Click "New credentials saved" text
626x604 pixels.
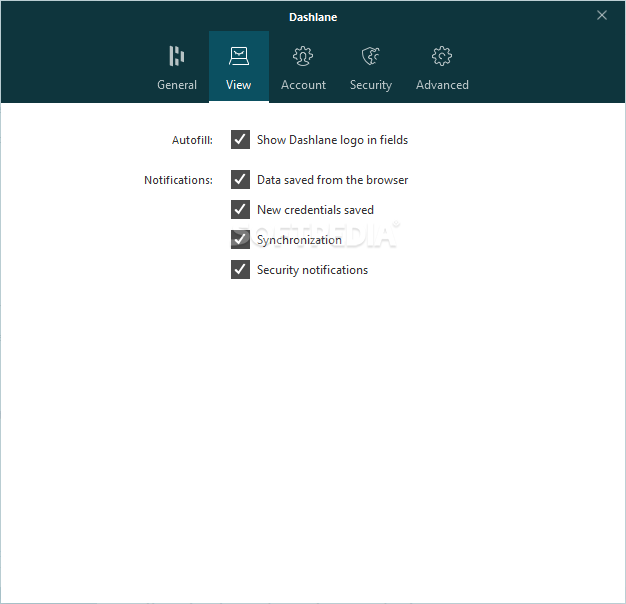315,210
